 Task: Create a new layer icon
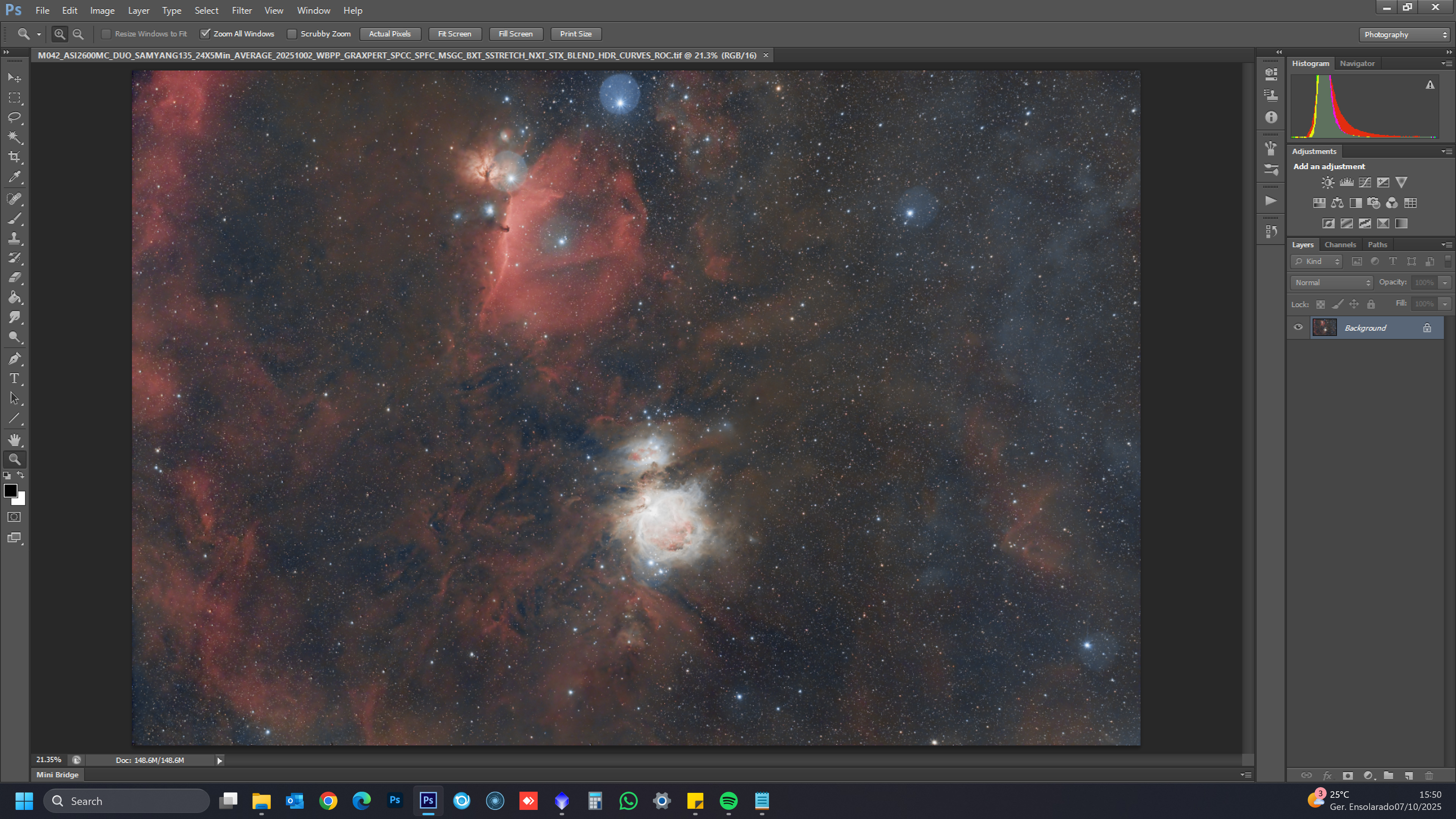(1409, 775)
